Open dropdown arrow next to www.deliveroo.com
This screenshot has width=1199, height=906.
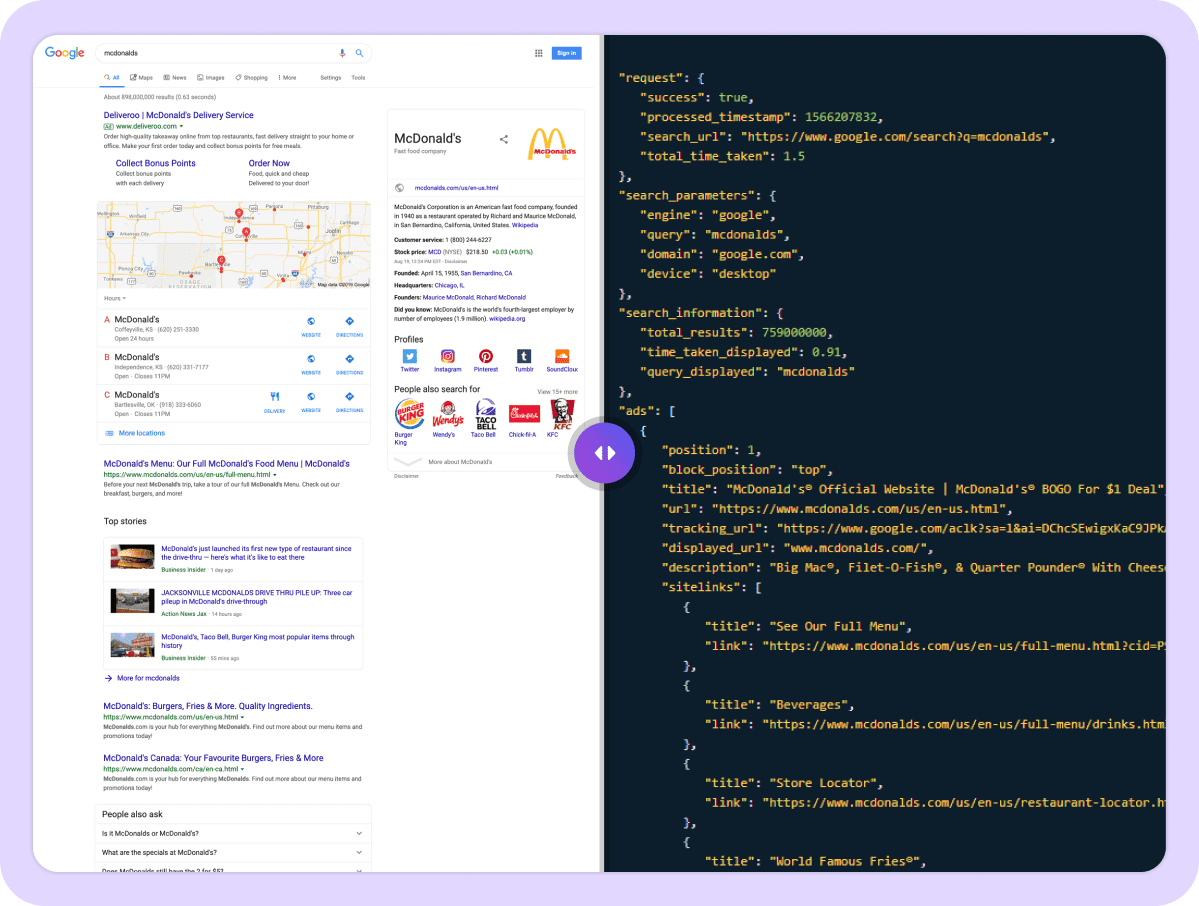click(x=181, y=126)
